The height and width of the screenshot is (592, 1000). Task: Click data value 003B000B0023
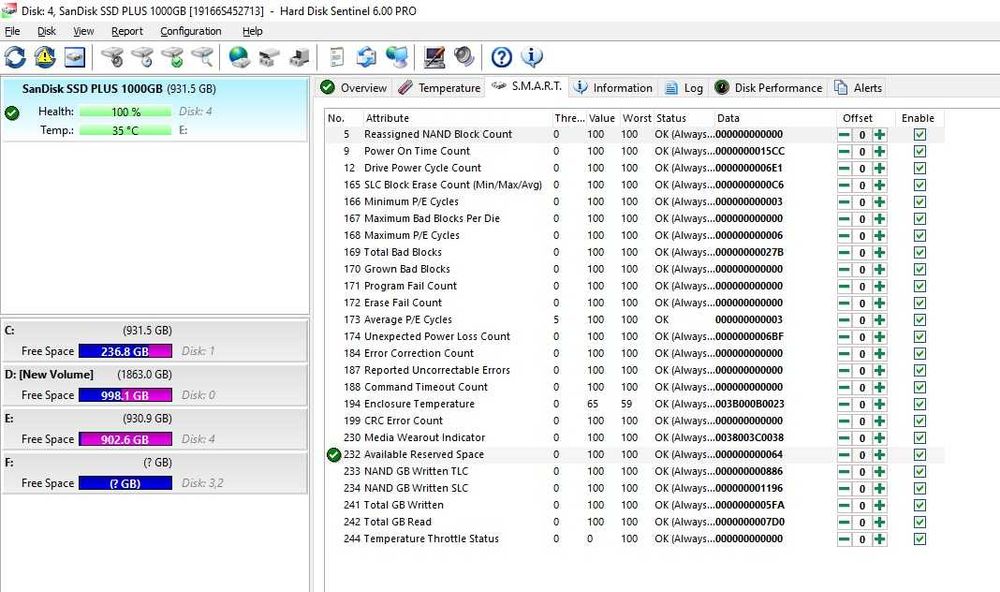pos(749,404)
